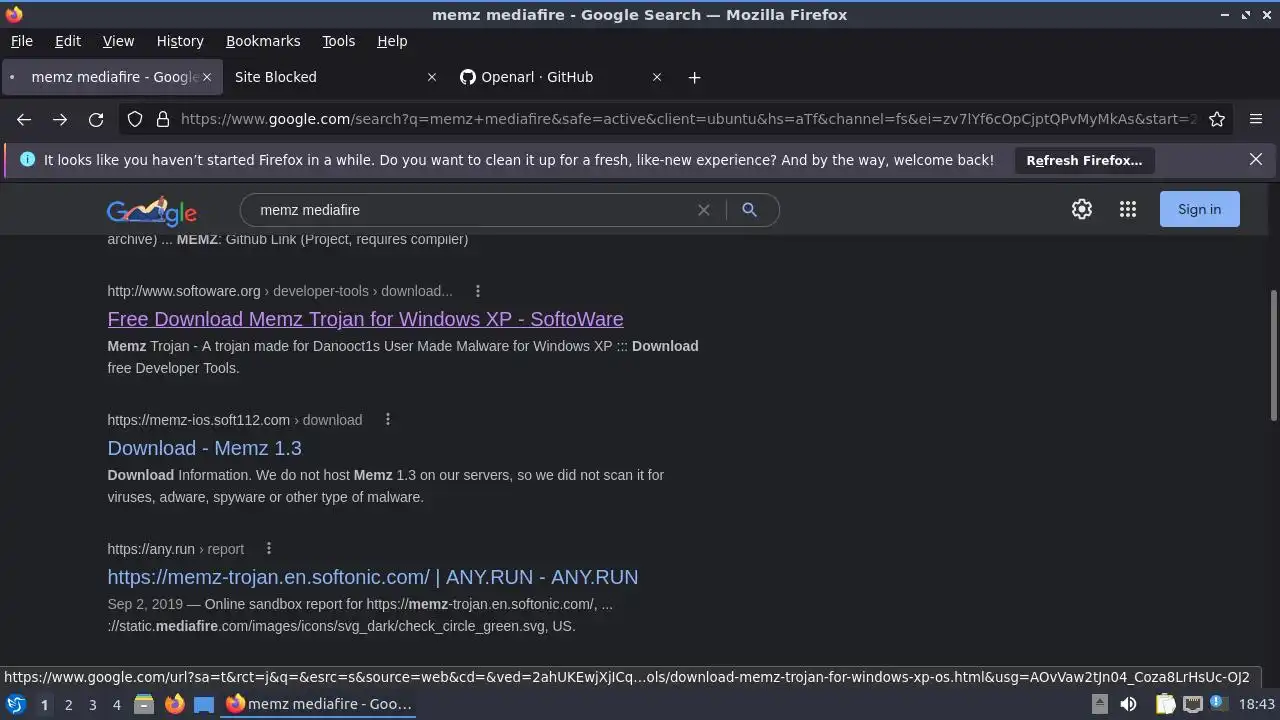Image resolution: width=1280 pixels, height=720 pixels.
Task: Focus the memz mediafire search field
Action: coord(470,210)
